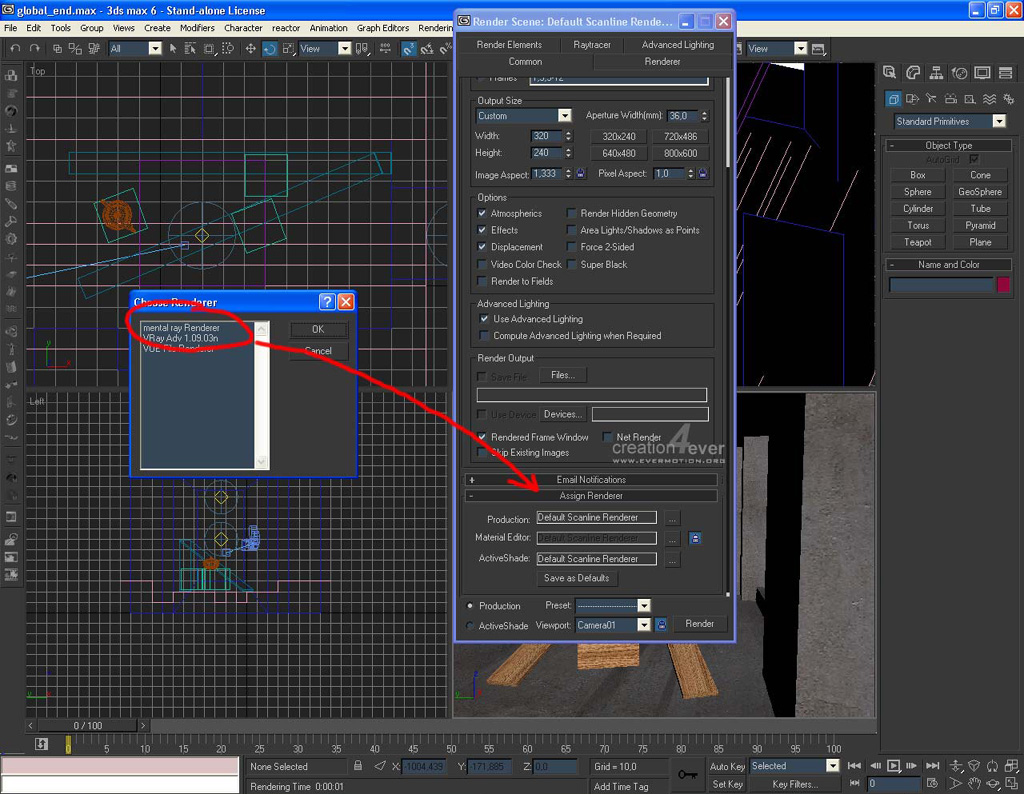The image size is (1024, 794).
Task: Click the Set Keys key icon
Action: pos(688,774)
